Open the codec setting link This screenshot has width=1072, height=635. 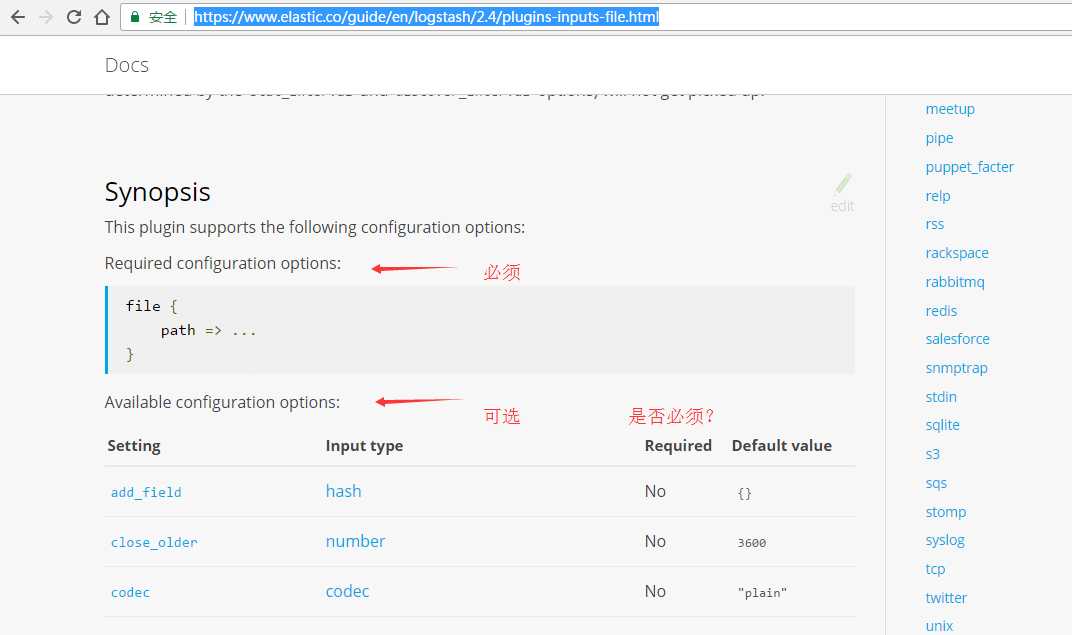pos(130,593)
